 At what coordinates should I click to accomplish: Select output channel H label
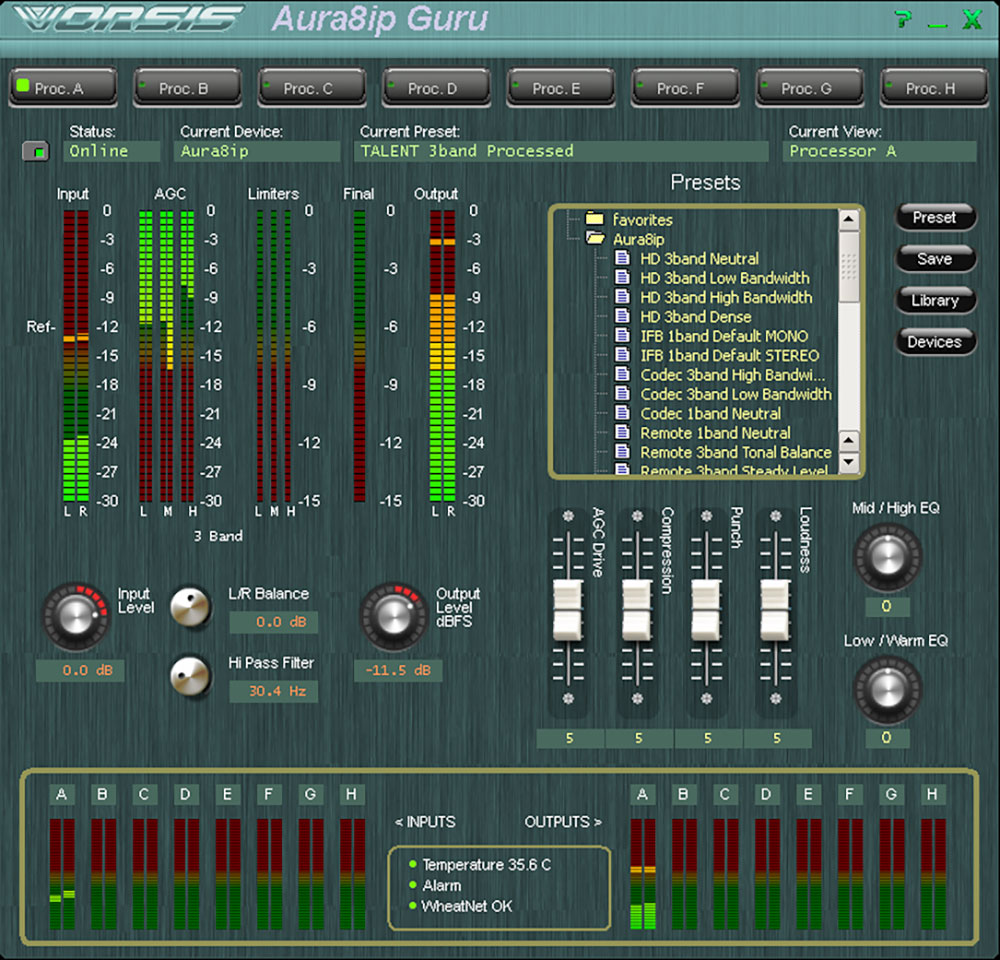tap(932, 795)
